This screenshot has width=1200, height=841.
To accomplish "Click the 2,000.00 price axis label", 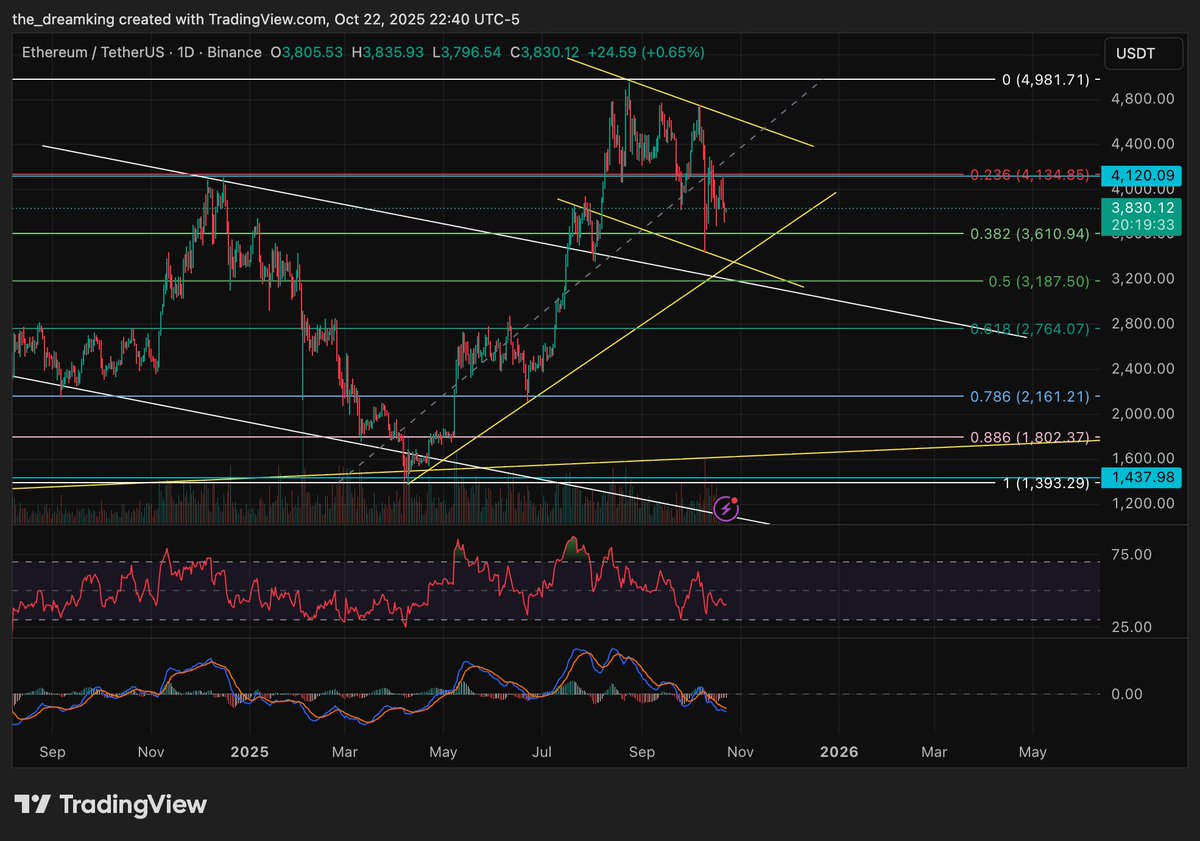I will pyautogui.click(x=1142, y=413).
